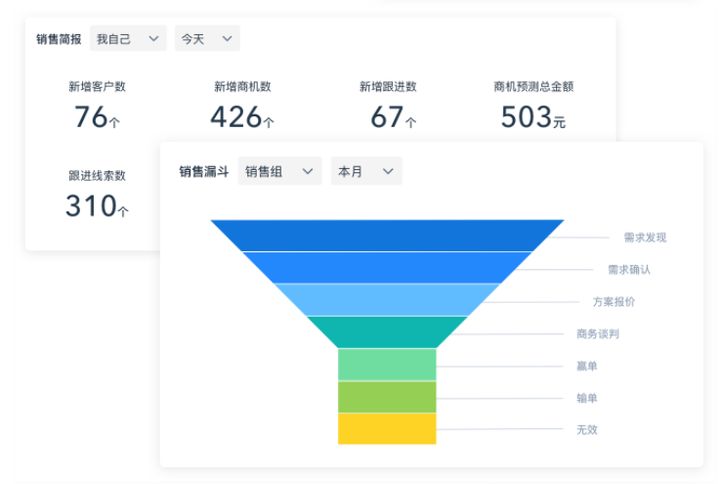Click the 输单 green funnel block
Viewport: 720px width, 484px height.
(387, 397)
